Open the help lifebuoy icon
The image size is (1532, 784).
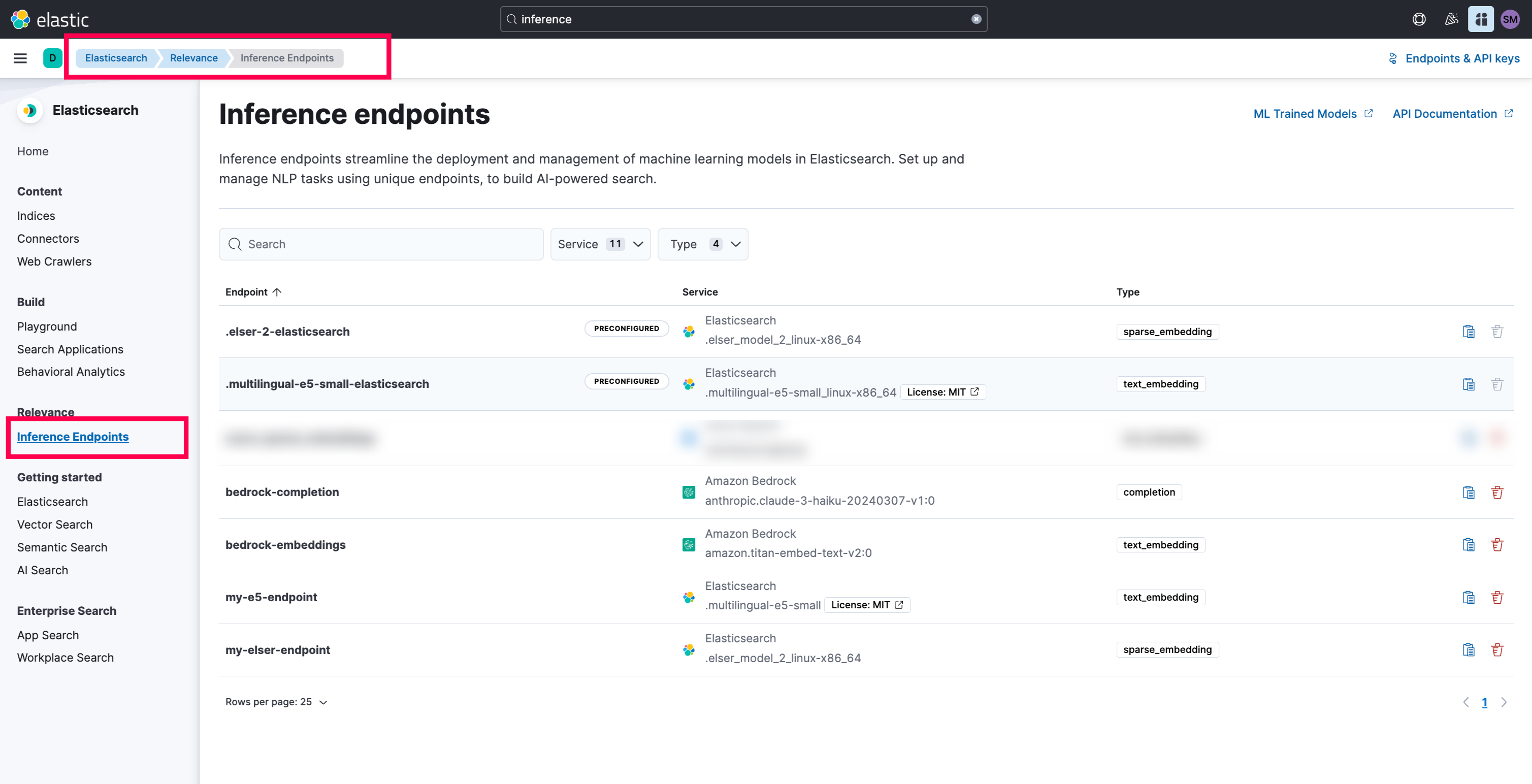coord(1419,19)
